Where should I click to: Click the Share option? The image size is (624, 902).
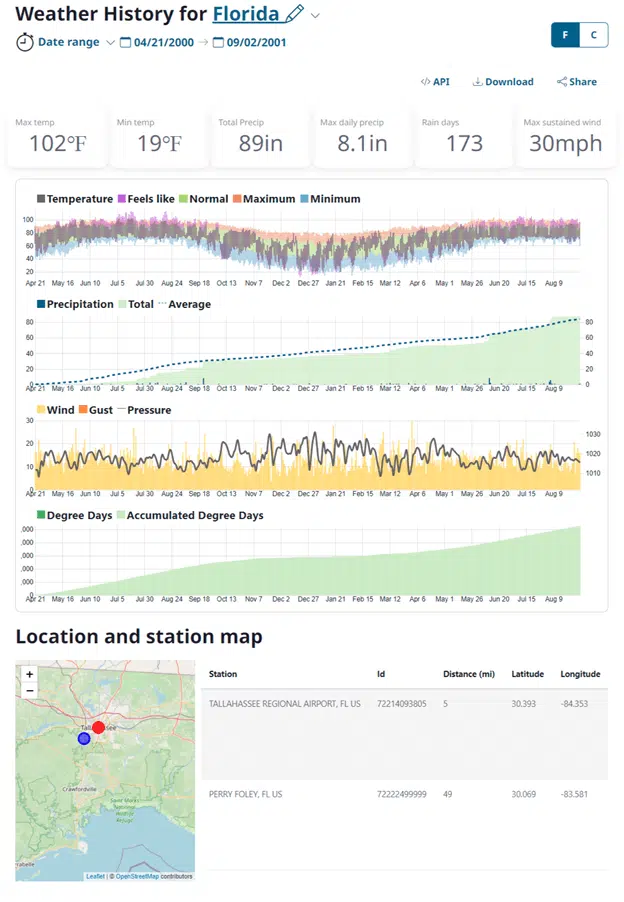click(x=577, y=82)
